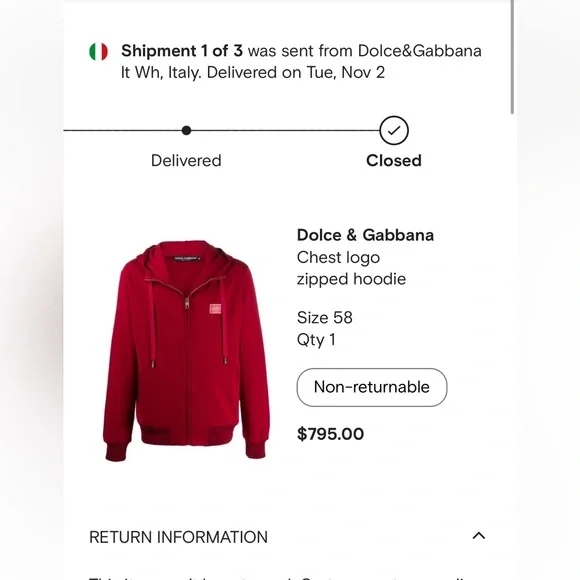Click the neck label tag on hoodie image
Screen dimensions: 580x580
[x=187, y=259]
